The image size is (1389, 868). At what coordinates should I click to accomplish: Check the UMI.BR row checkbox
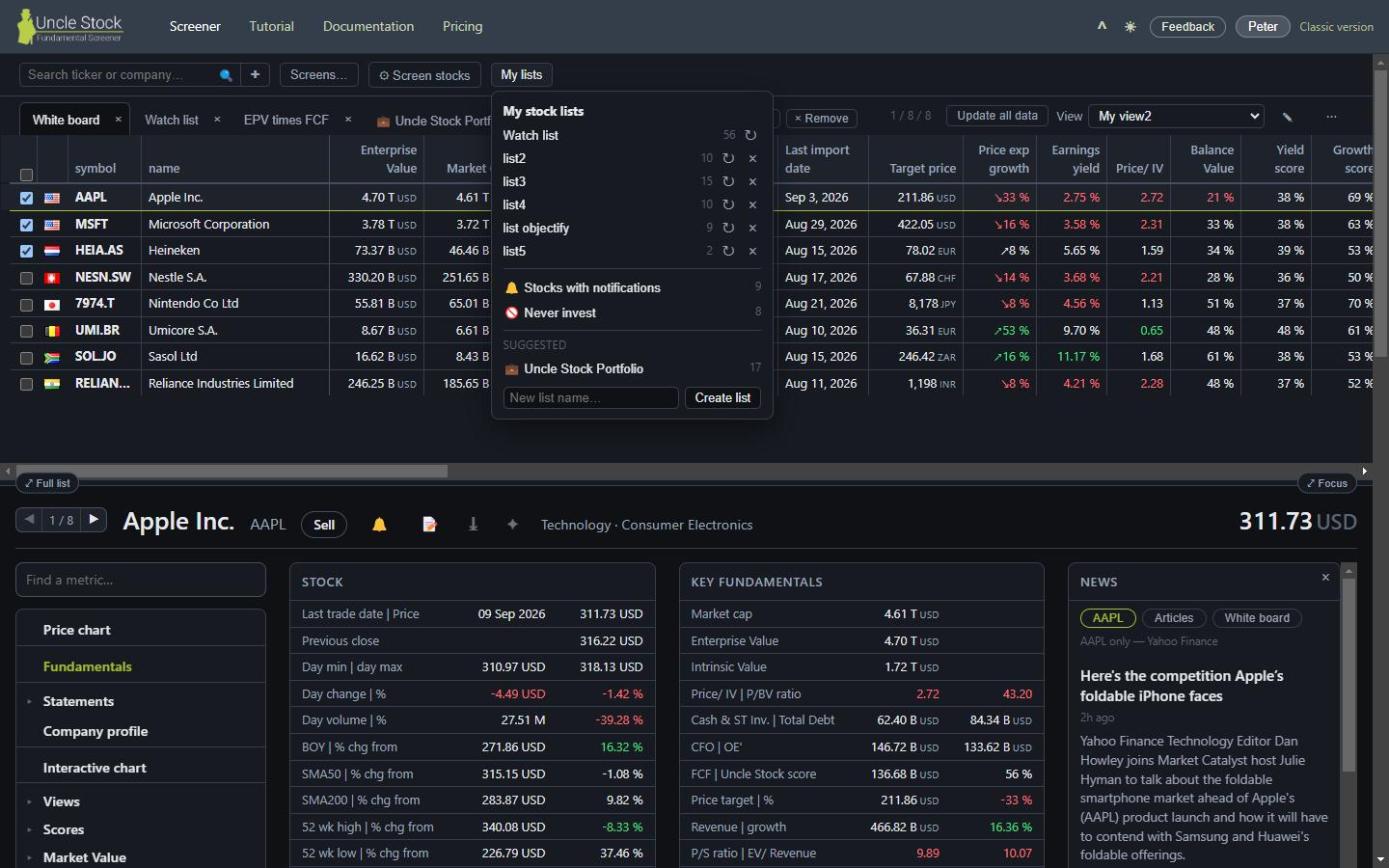pyautogui.click(x=26, y=331)
